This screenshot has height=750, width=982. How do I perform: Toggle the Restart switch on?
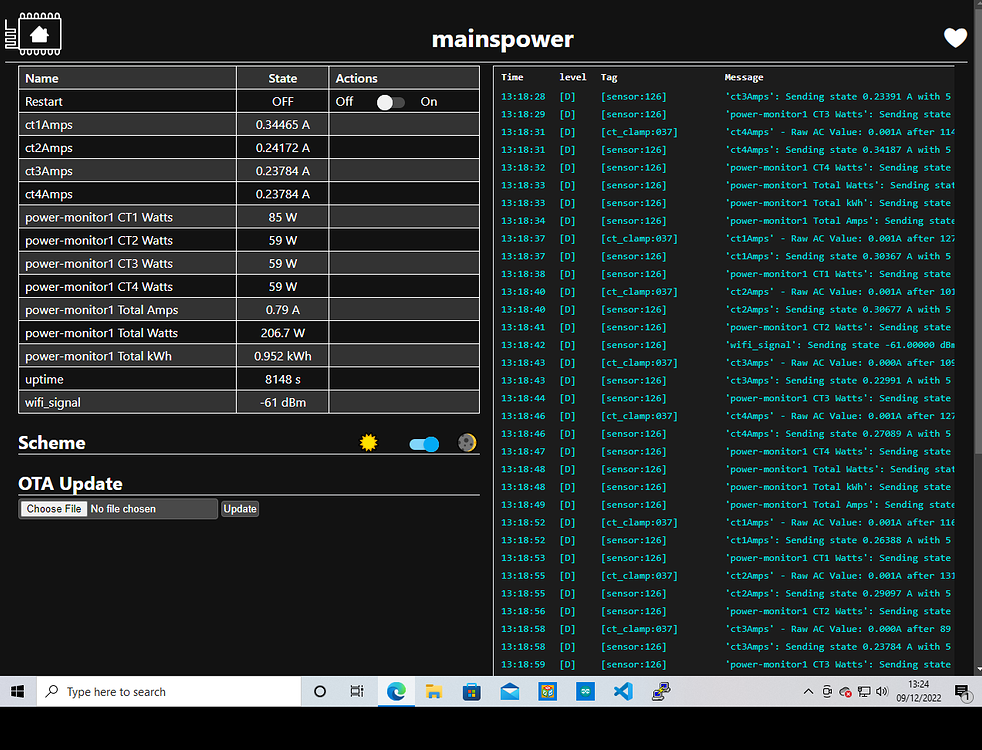(x=390, y=102)
